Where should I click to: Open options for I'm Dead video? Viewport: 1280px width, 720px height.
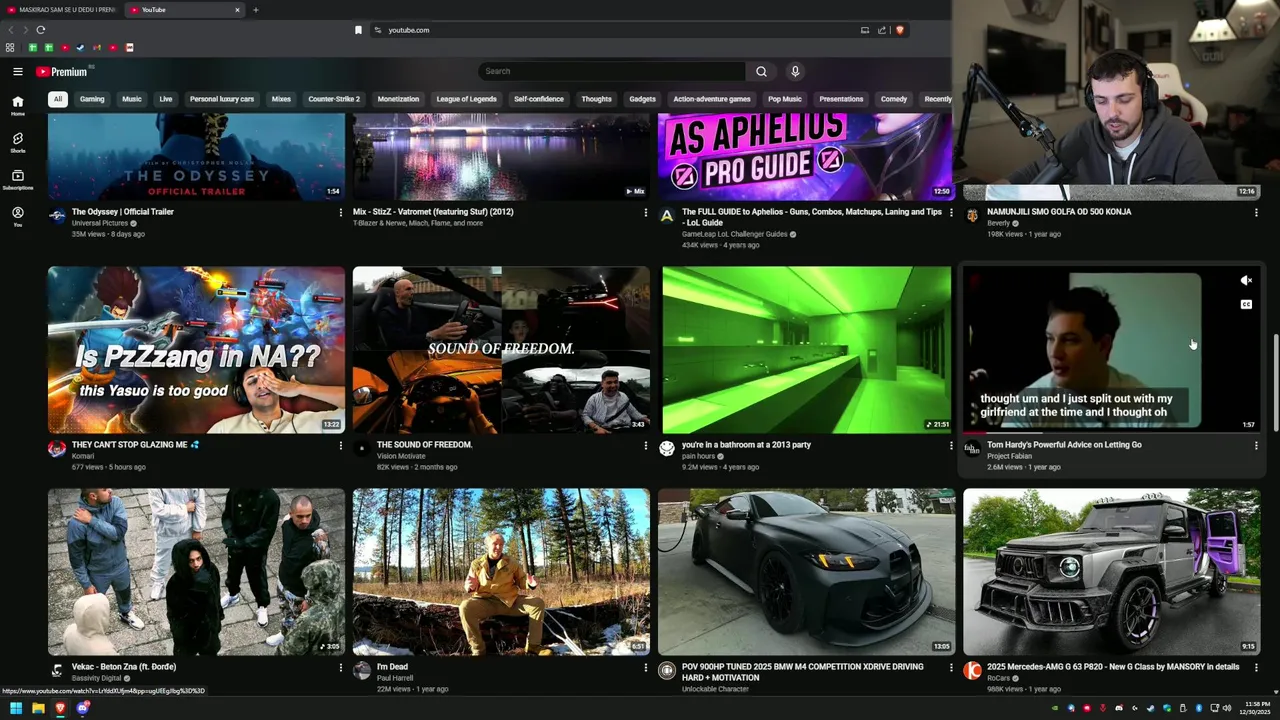click(x=645, y=667)
